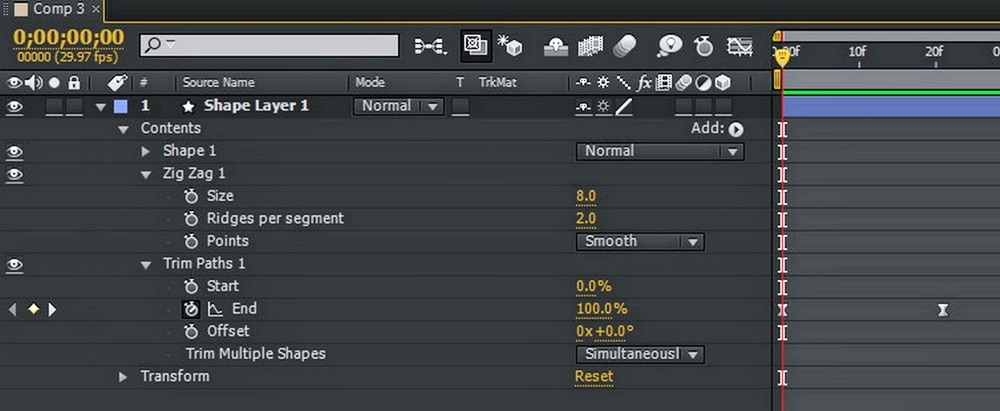Open Shape 1 Normal blend dropdown
This screenshot has width=1000, height=411.
point(660,151)
